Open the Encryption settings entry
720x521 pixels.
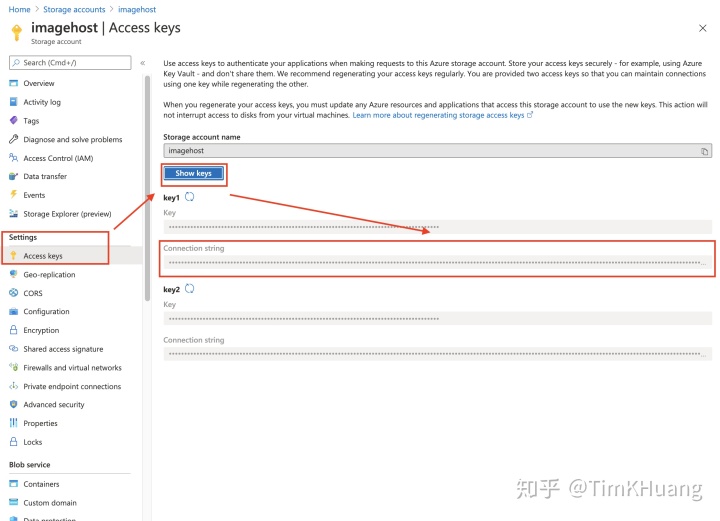41,330
